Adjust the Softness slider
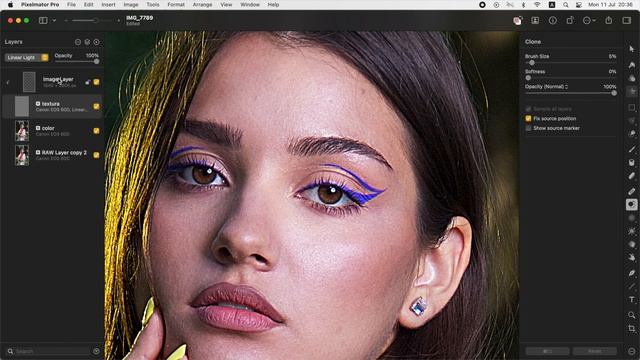The height and width of the screenshot is (360, 640). (x=571, y=78)
